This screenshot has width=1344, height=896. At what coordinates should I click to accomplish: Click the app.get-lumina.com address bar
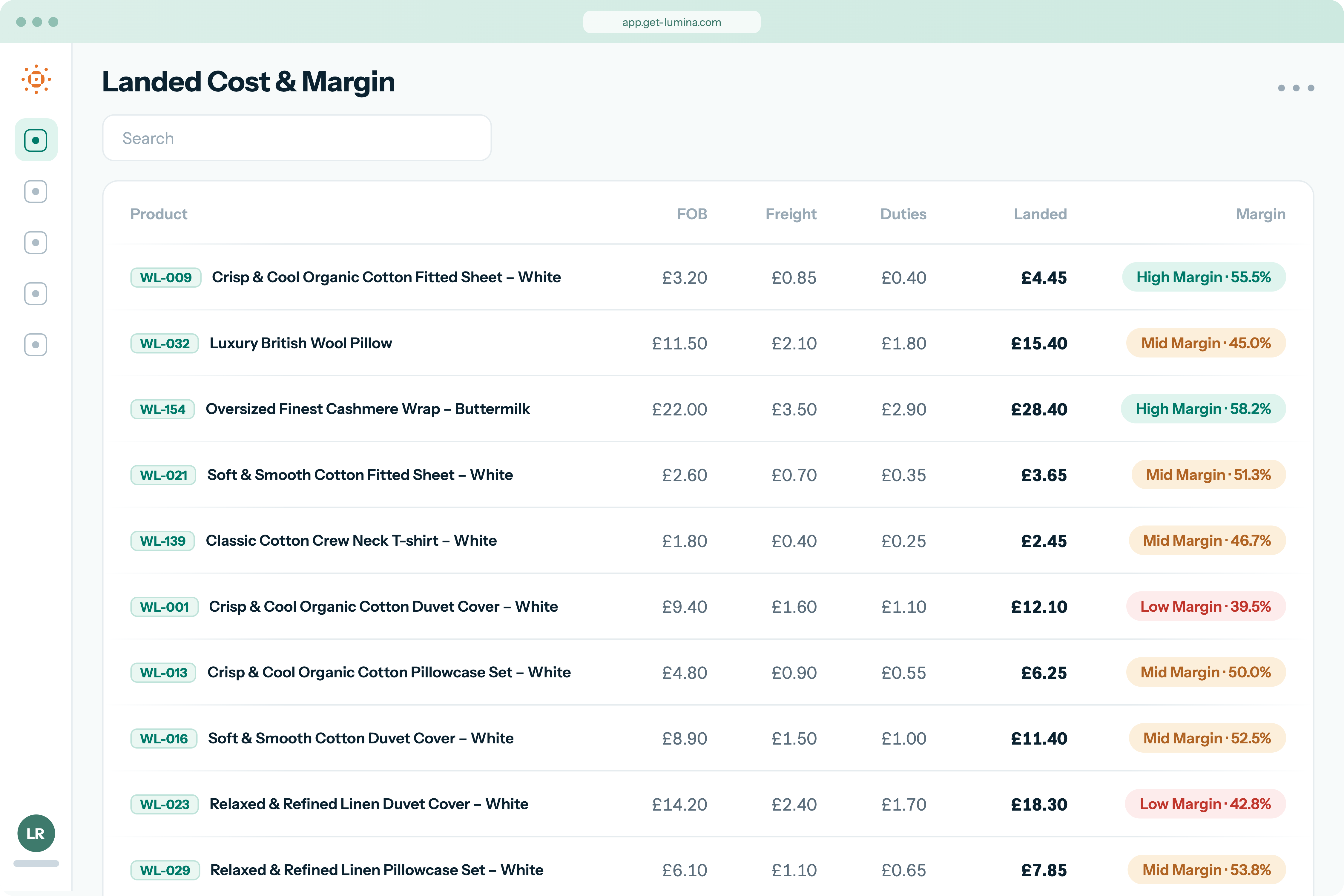point(671,22)
